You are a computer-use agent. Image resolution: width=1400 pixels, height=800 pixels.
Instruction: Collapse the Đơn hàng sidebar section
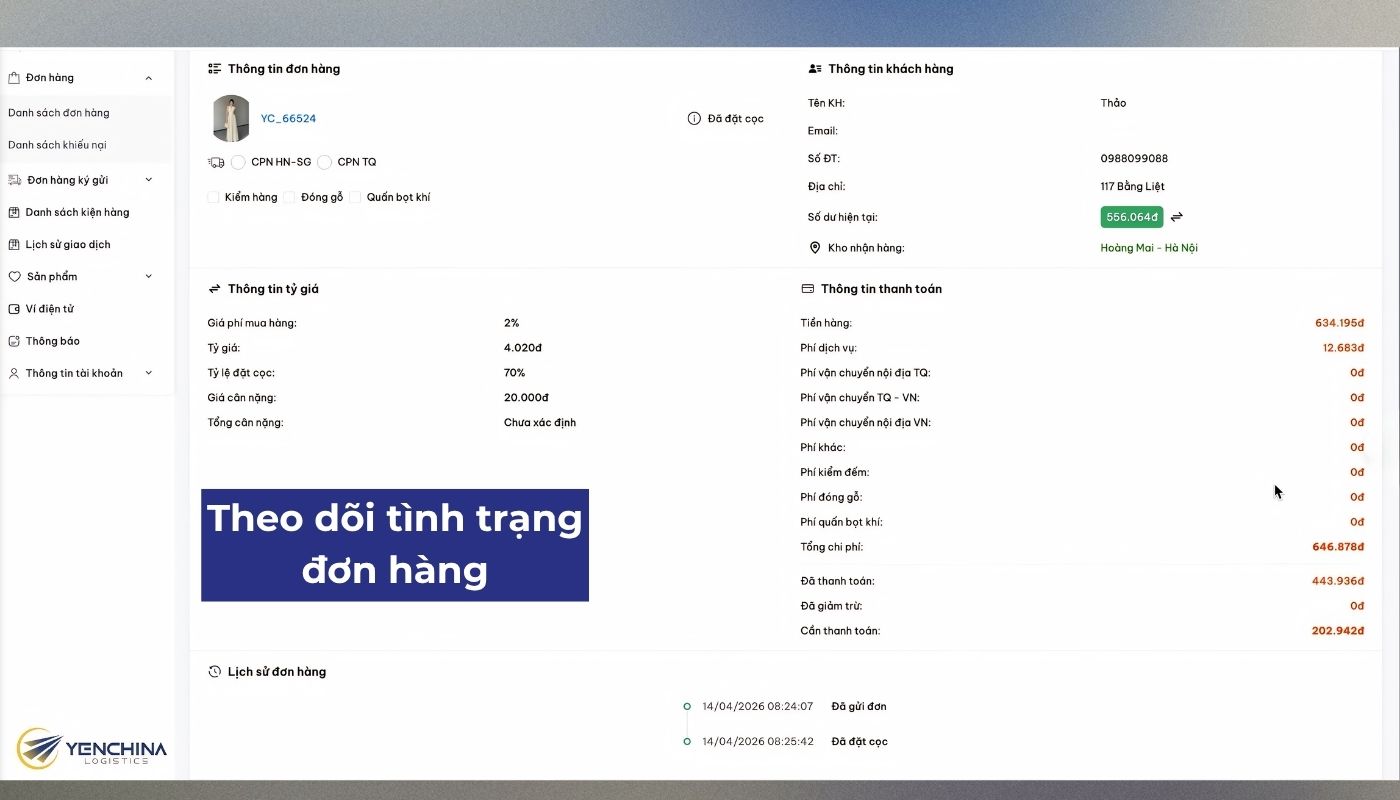[148, 77]
